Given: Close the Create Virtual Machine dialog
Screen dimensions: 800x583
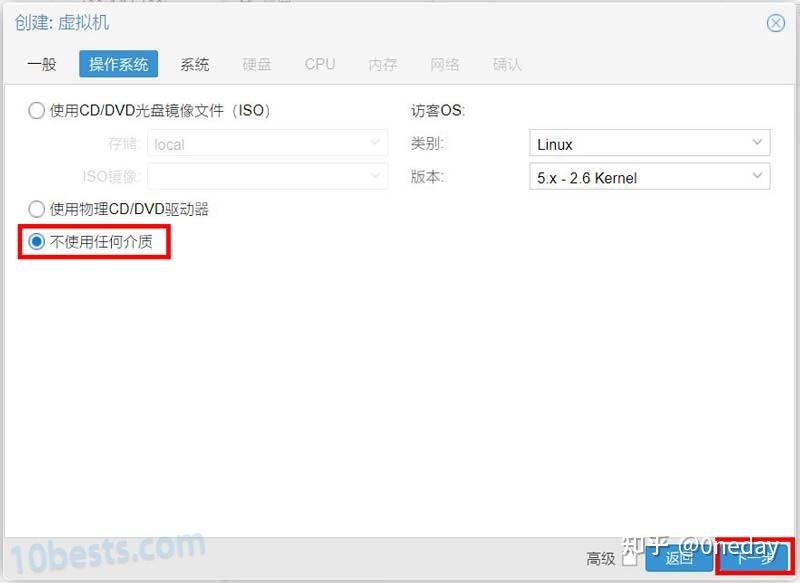Looking at the screenshot, I should 776,23.
